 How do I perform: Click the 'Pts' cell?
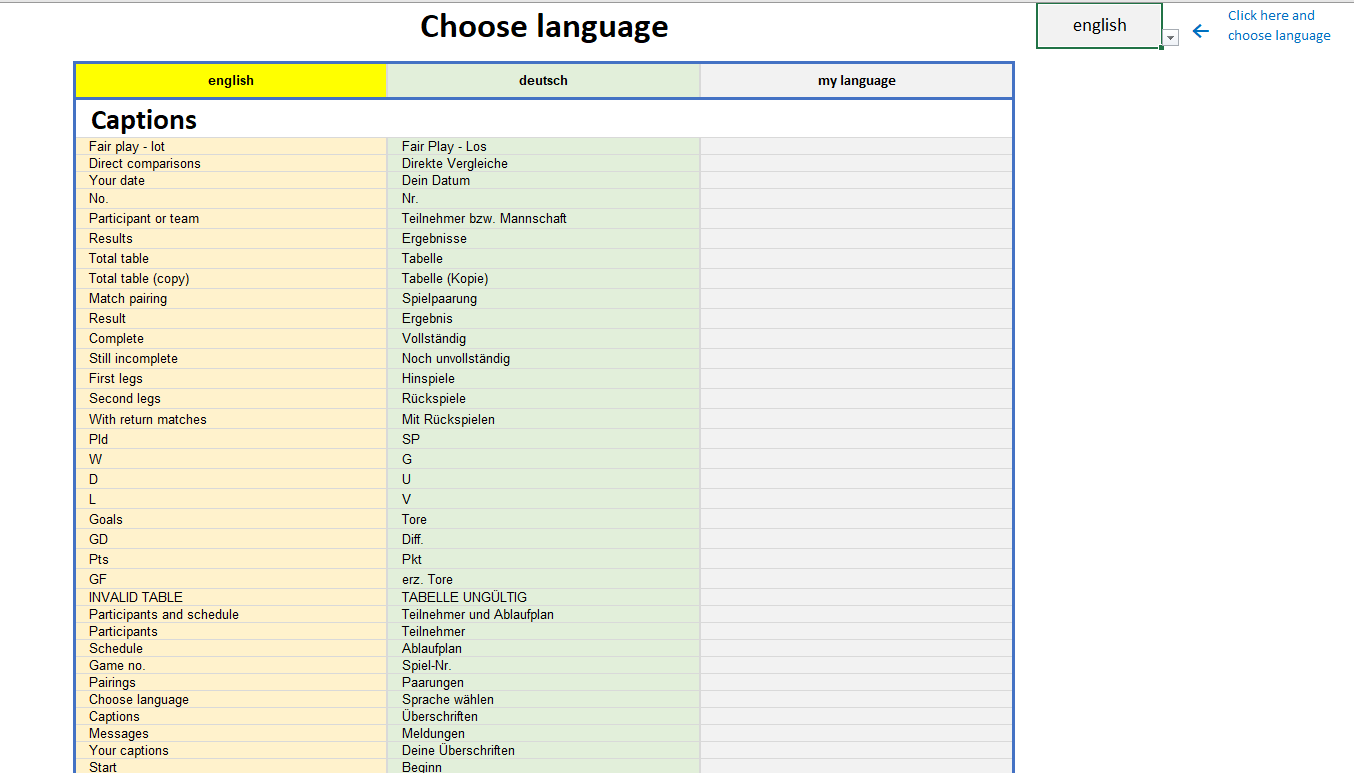tap(231, 559)
